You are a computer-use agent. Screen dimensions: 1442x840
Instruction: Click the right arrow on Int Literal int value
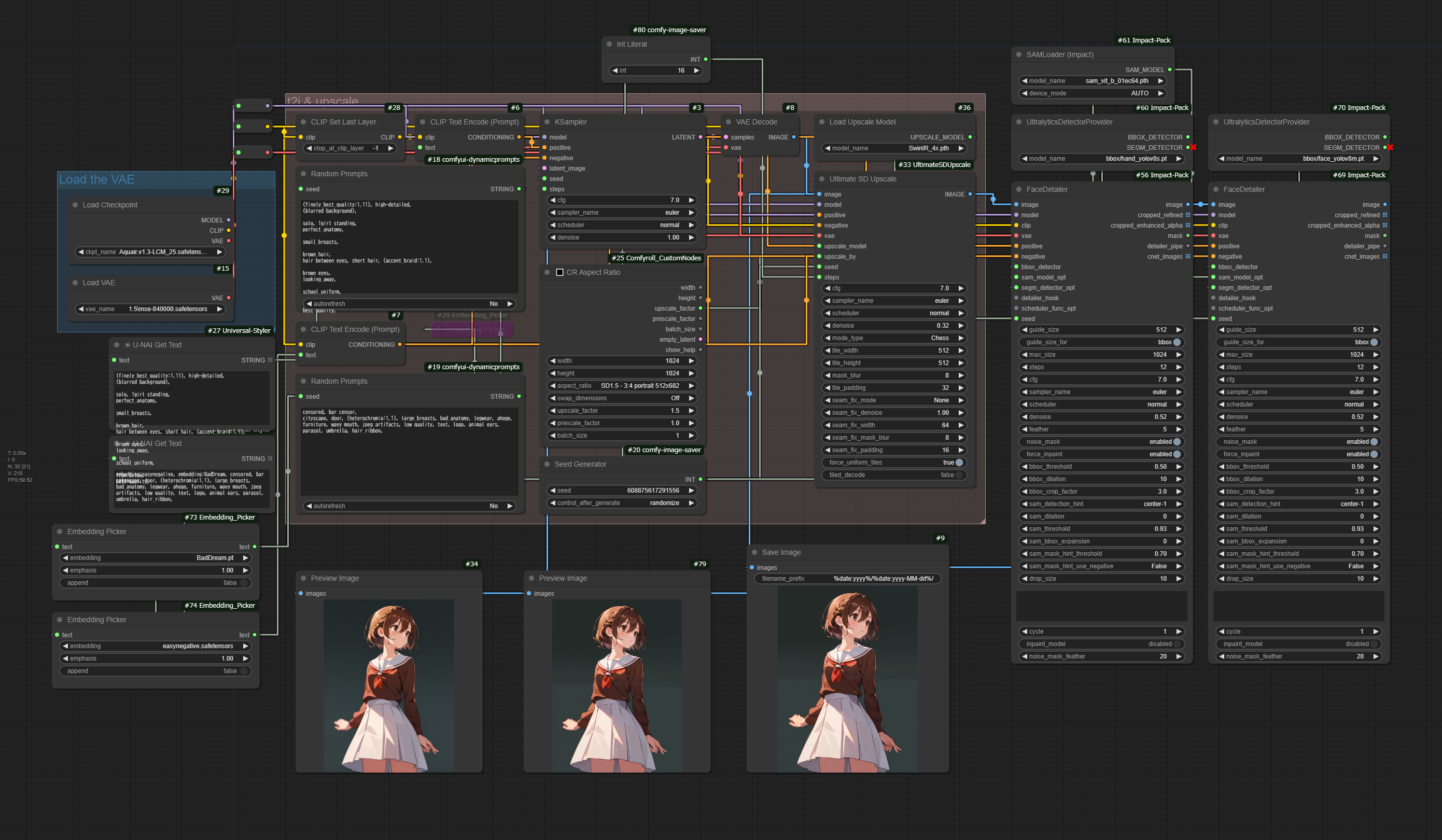pyautogui.click(x=696, y=71)
